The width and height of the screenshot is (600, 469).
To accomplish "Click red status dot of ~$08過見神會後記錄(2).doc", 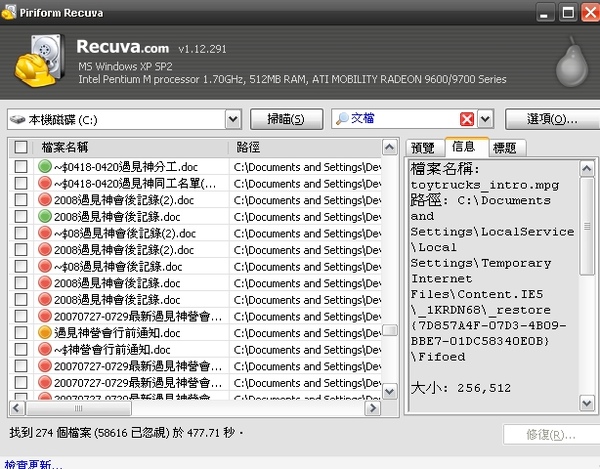I will pos(45,233).
